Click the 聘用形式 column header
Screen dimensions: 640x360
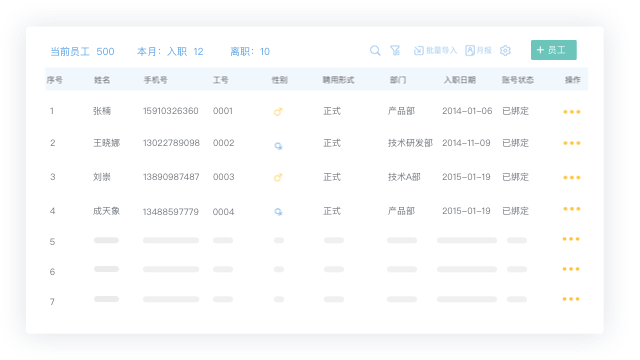[338, 80]
